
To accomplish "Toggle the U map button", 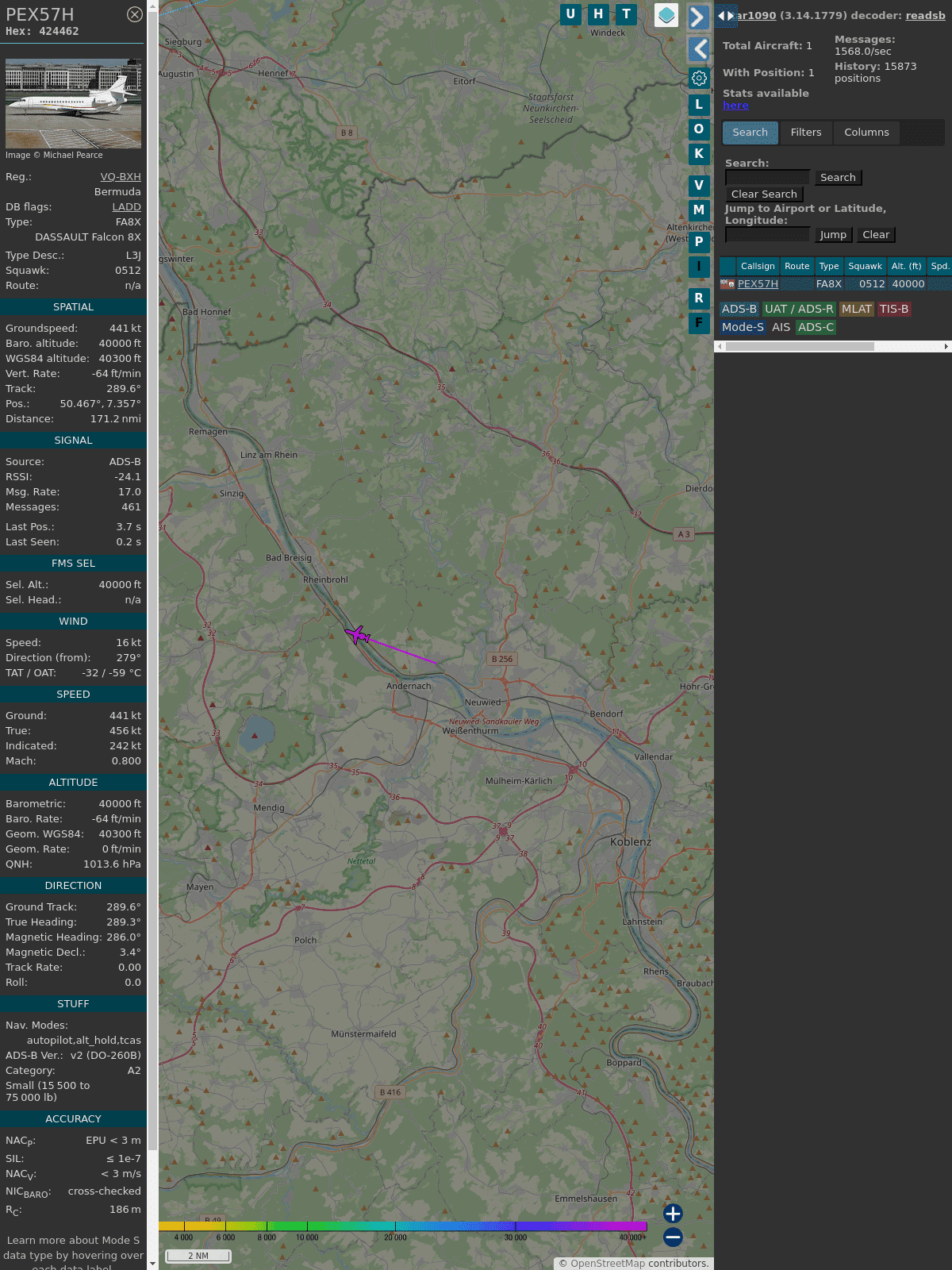I will click(x=570, y=14).
